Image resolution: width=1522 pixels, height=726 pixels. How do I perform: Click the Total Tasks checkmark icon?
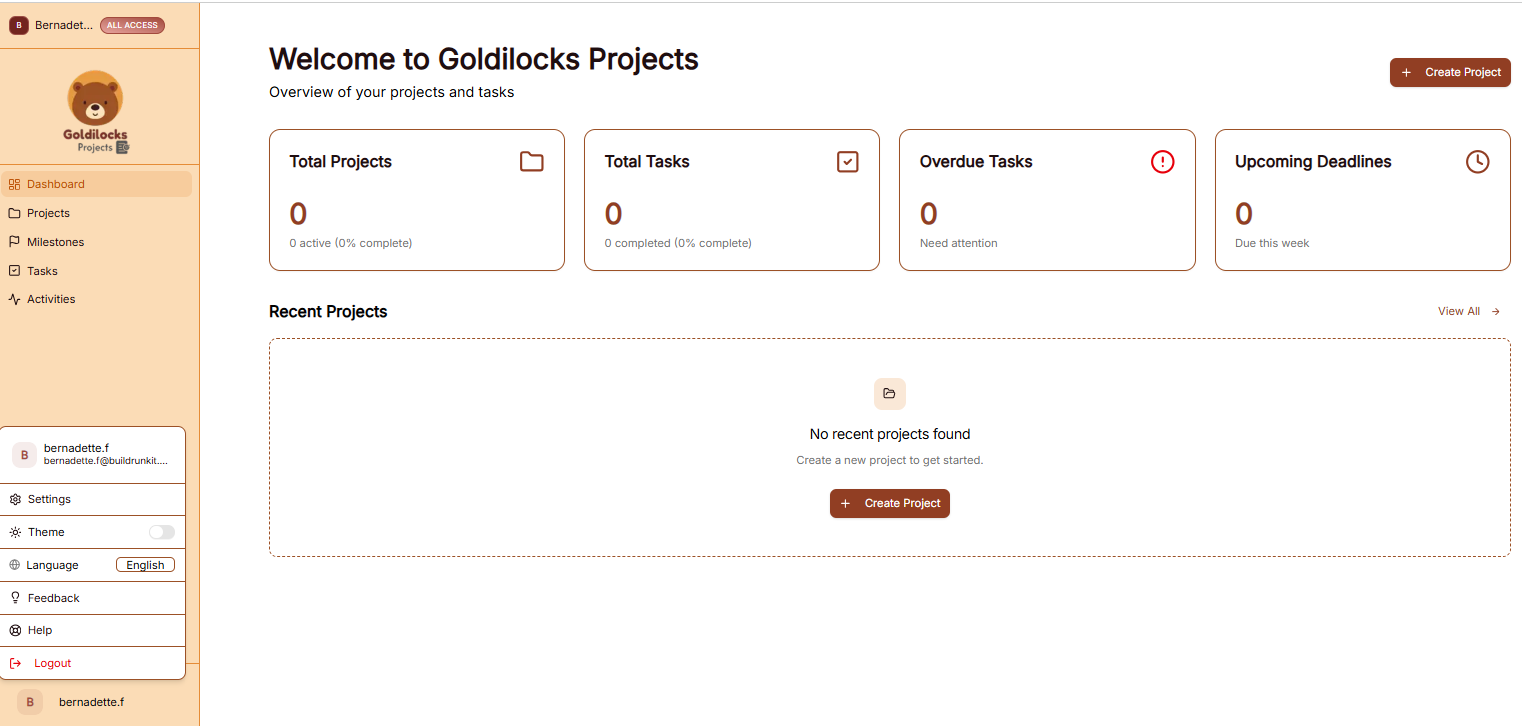click(x=848, y=161)
